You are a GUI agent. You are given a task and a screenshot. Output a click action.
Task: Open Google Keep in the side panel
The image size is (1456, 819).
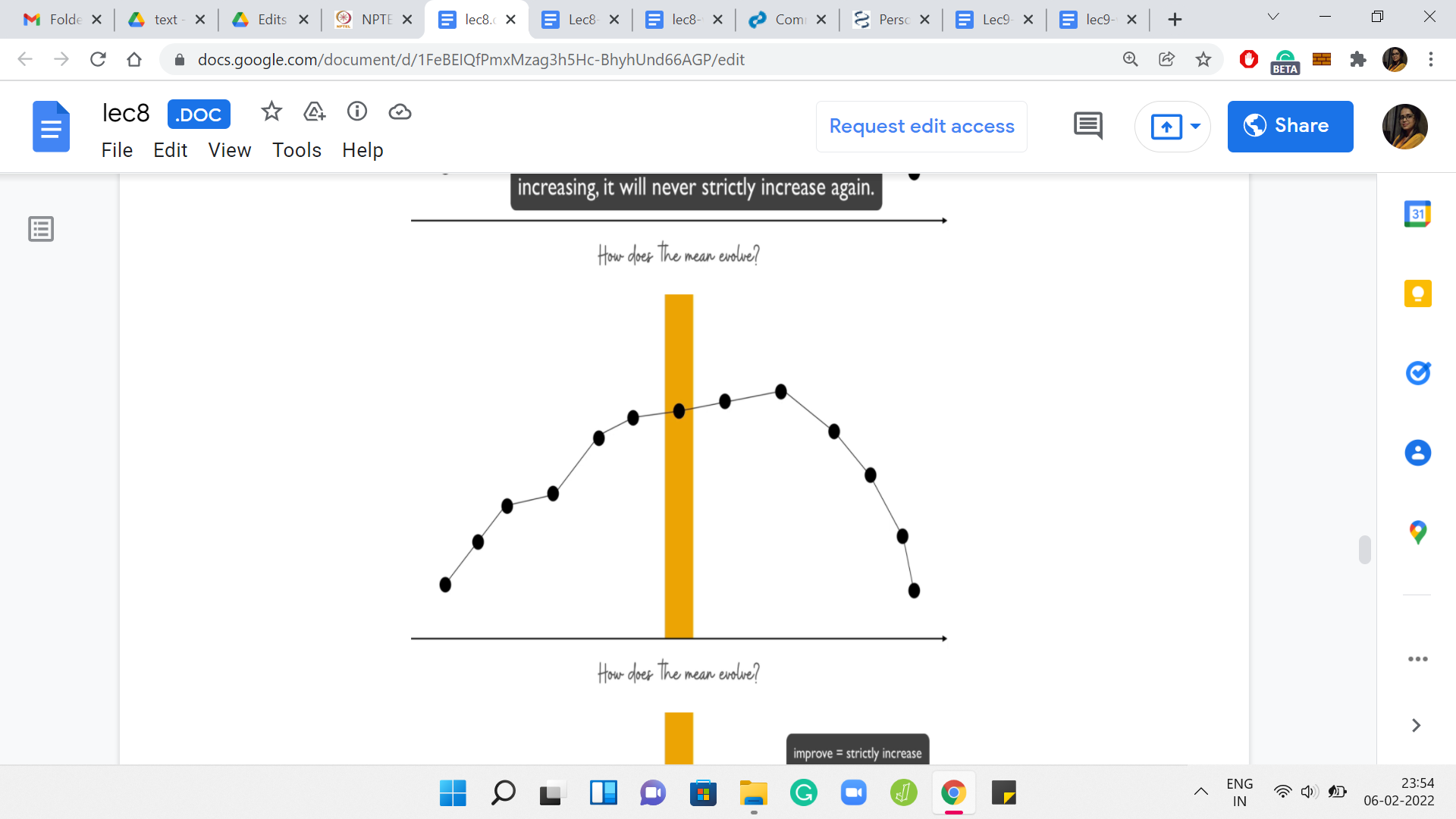1417,293
